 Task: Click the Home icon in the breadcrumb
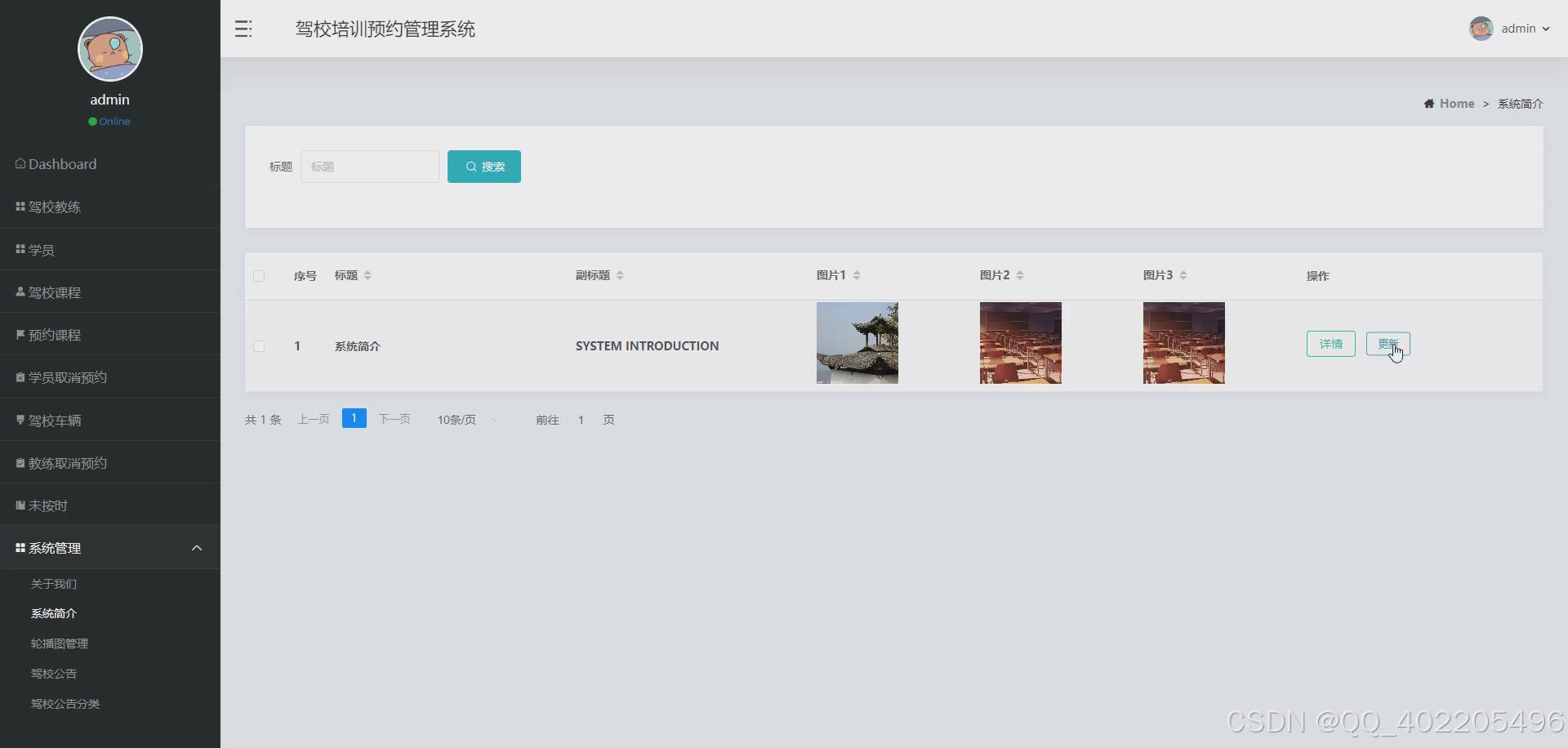(1430, 103)
